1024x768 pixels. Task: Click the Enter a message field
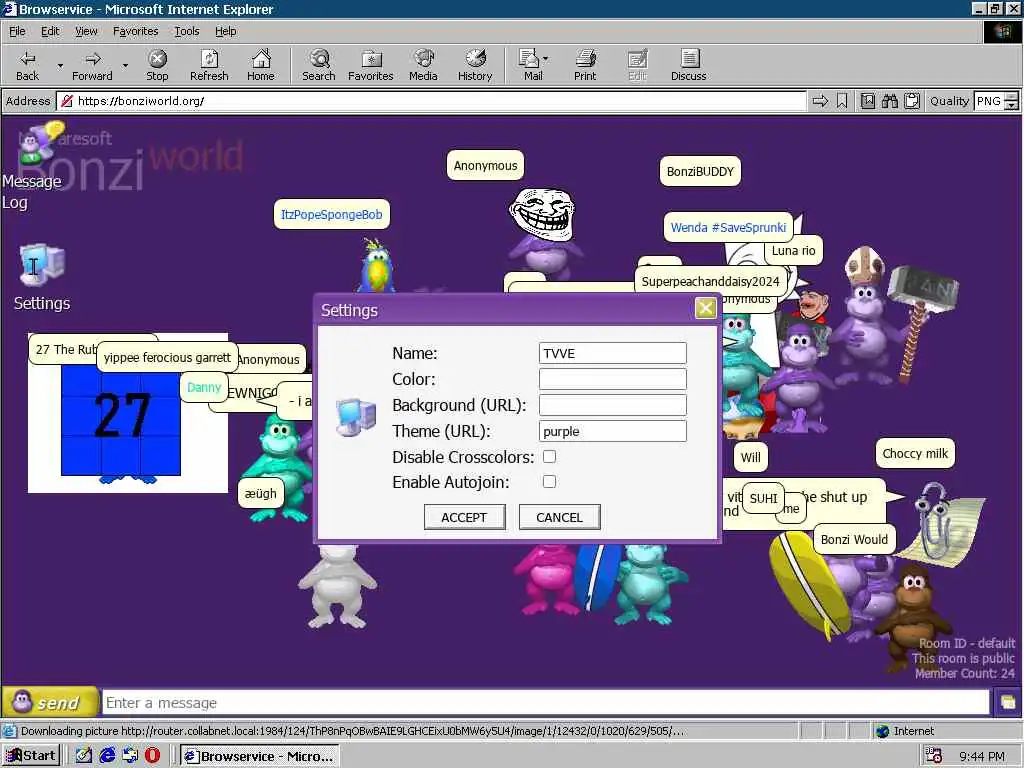(x=546, y=703)
